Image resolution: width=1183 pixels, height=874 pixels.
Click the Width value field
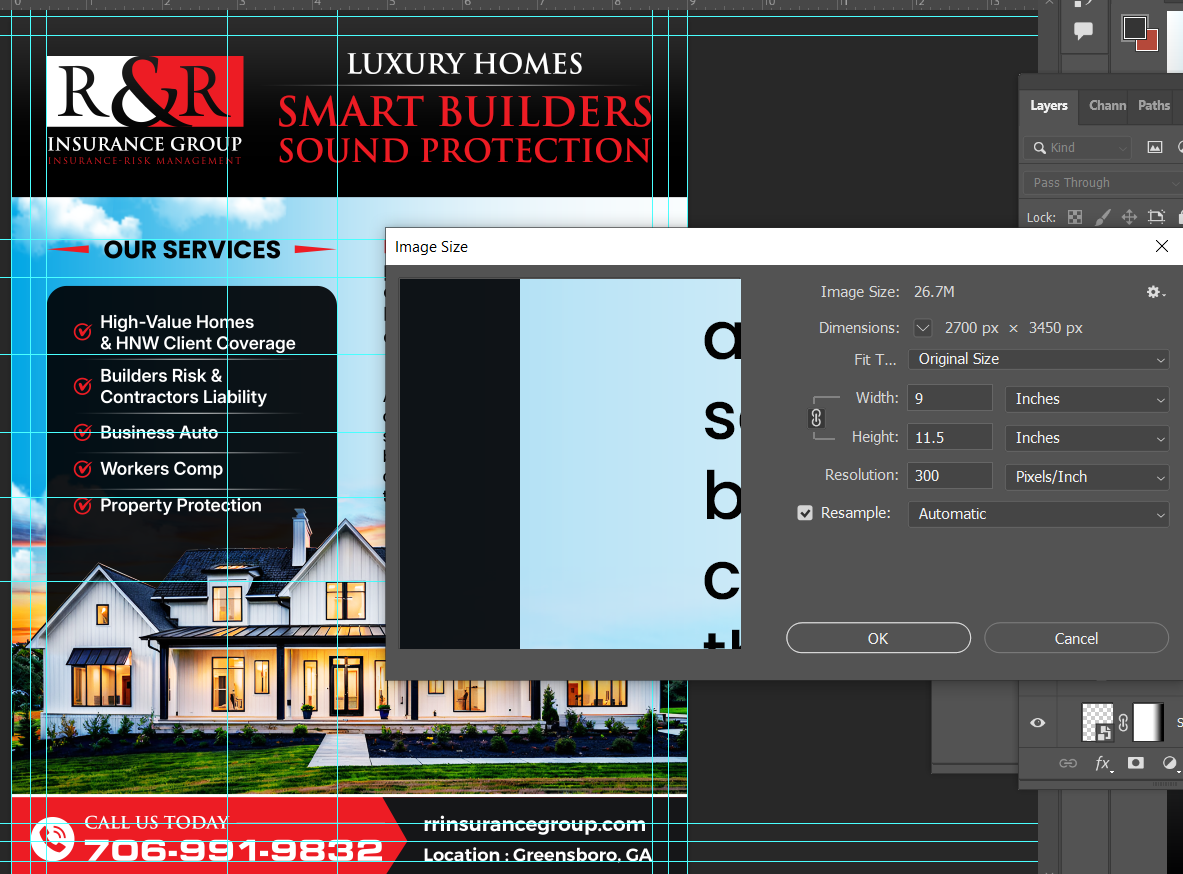(x=949, y=399)
